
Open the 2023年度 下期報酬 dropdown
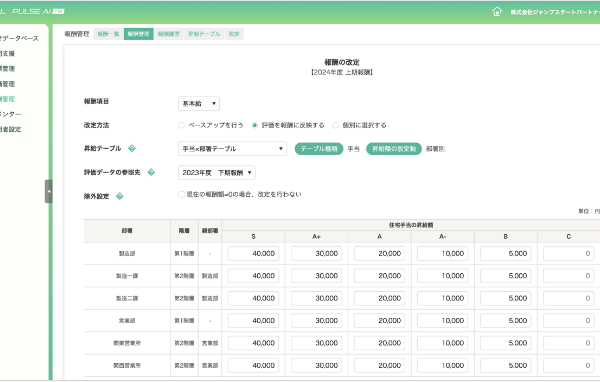pyautogui.click(x=217, y=173)
